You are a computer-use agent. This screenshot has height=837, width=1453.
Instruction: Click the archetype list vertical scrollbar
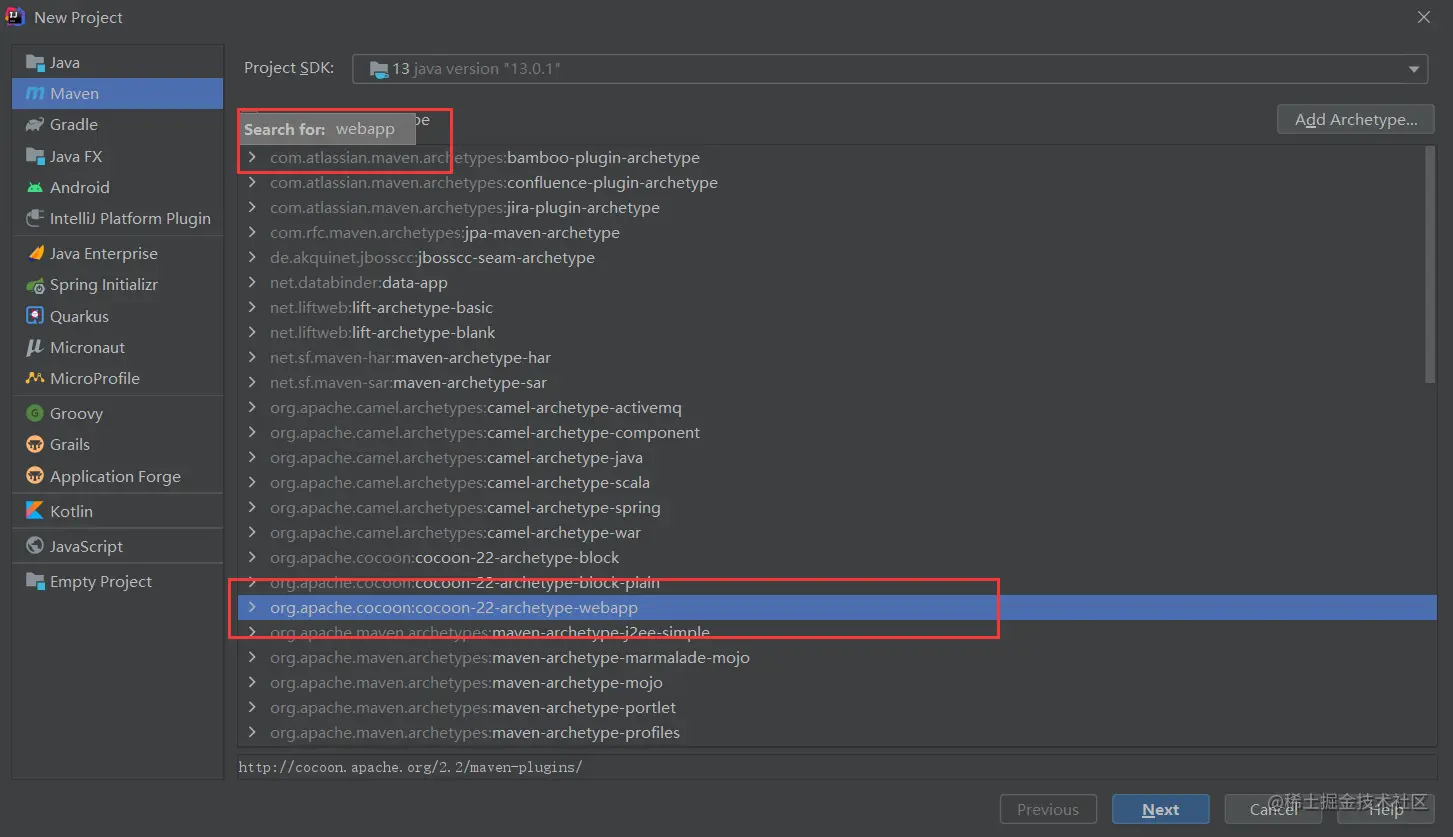point(1430,265)
